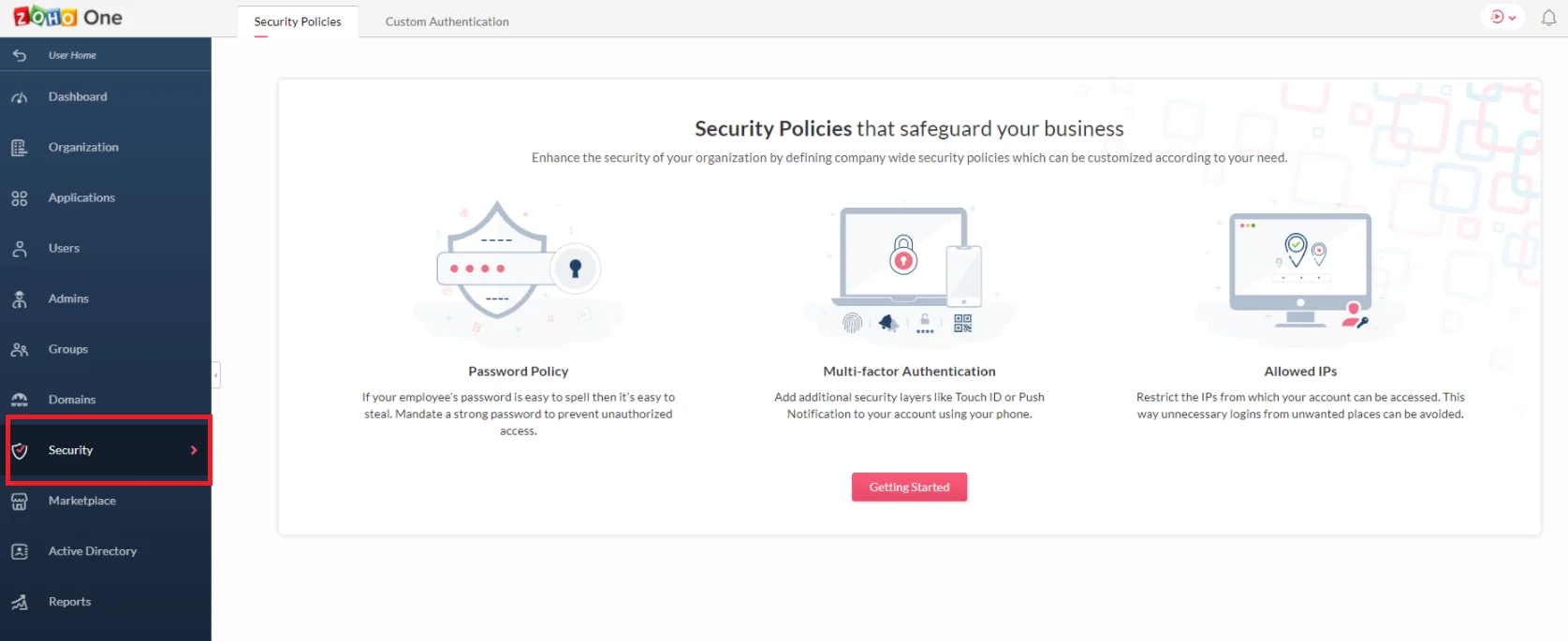Open the Active Directory icon
This screenshot has height=641, width=1568.
tap(20, 551)
